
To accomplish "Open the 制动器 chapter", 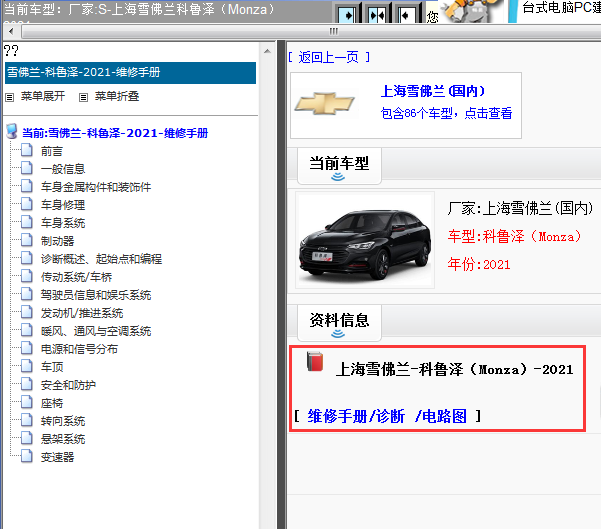I will click(57, 241).
